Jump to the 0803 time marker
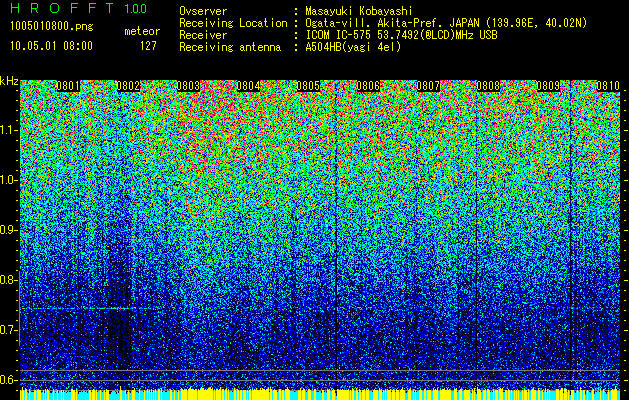The width and height of the screenshot is (629, 400). (x=189, y=86)
